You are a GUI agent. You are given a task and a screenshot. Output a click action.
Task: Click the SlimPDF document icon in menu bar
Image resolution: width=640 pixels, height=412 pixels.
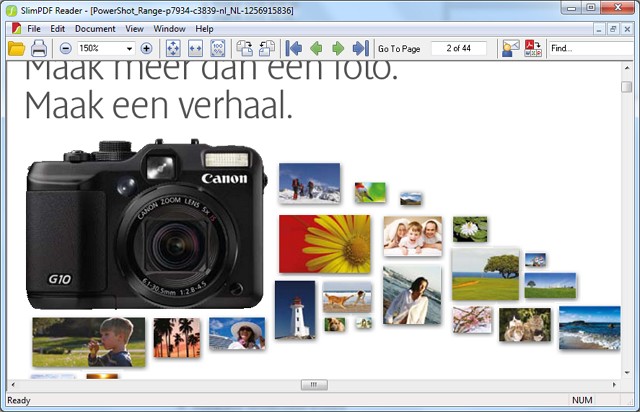16,29
